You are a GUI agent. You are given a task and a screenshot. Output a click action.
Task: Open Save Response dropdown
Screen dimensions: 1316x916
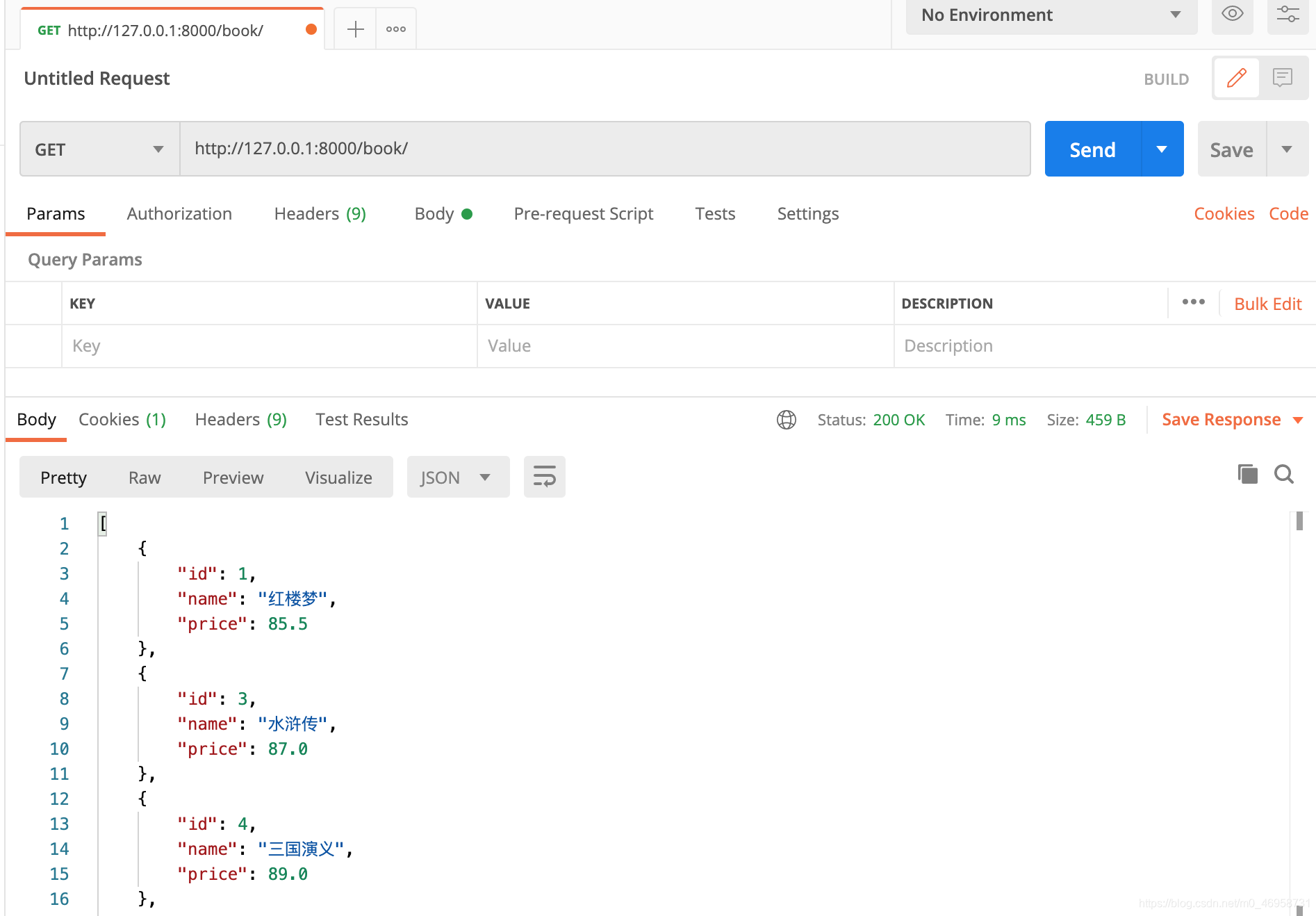point(1233,420)
